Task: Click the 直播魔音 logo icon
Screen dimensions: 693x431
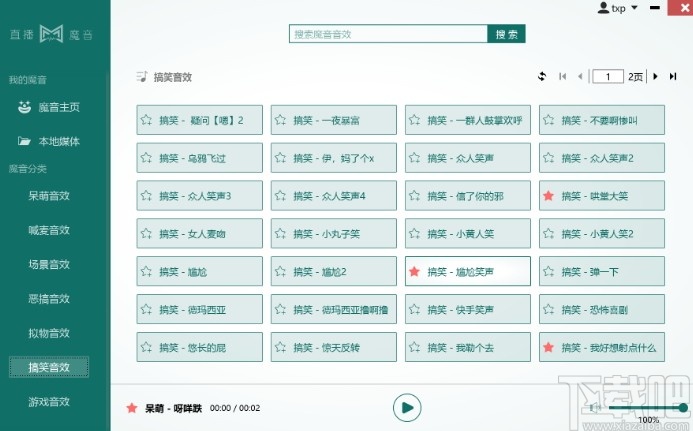Action: click(x=51, y=34)
